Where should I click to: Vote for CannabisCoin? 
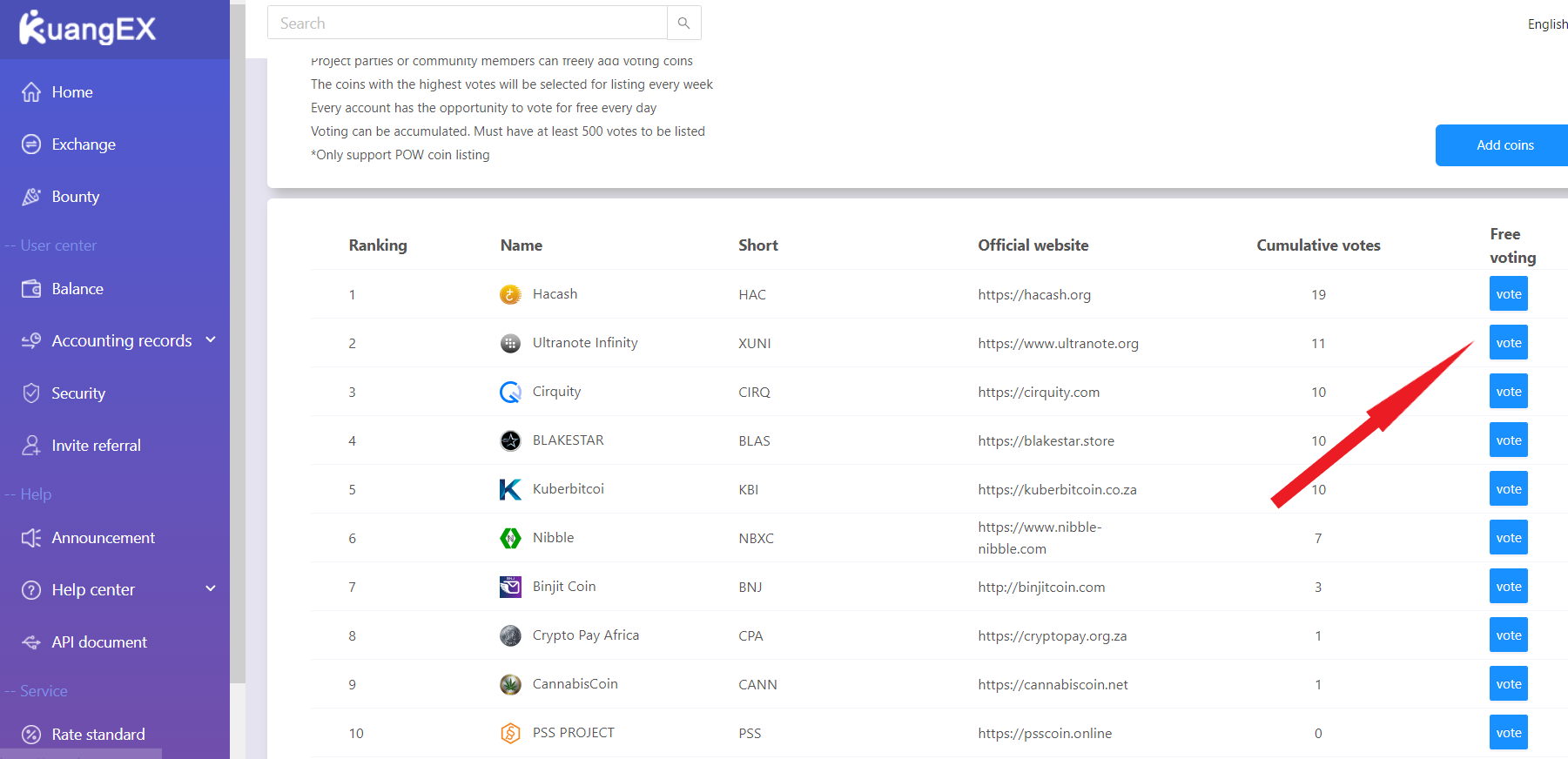click(1509, 684)
